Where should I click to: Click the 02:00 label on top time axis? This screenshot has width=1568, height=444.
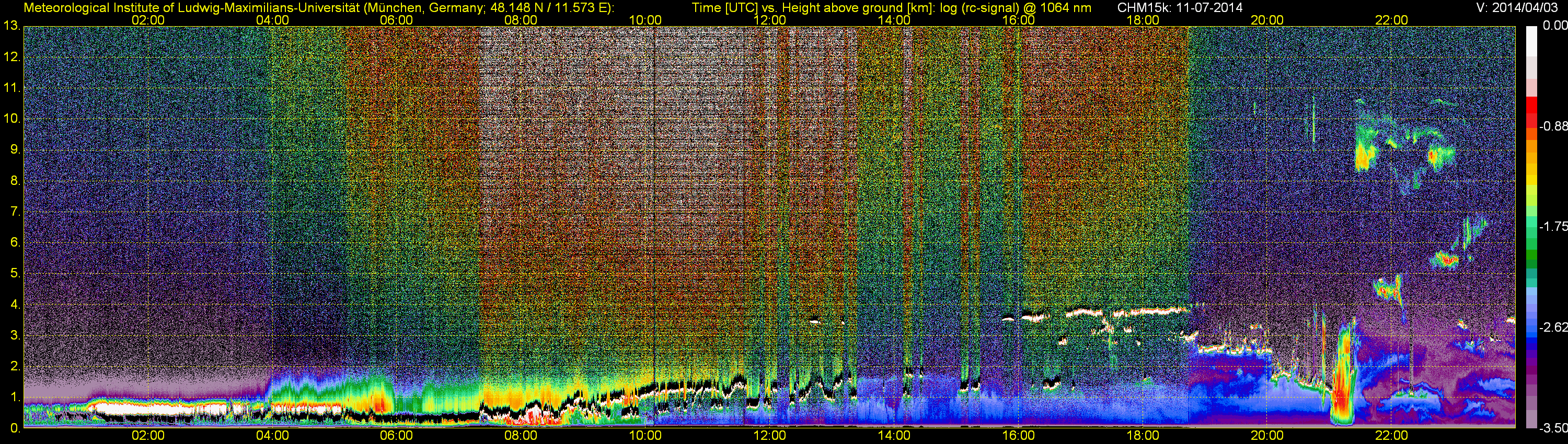[148, 19]
